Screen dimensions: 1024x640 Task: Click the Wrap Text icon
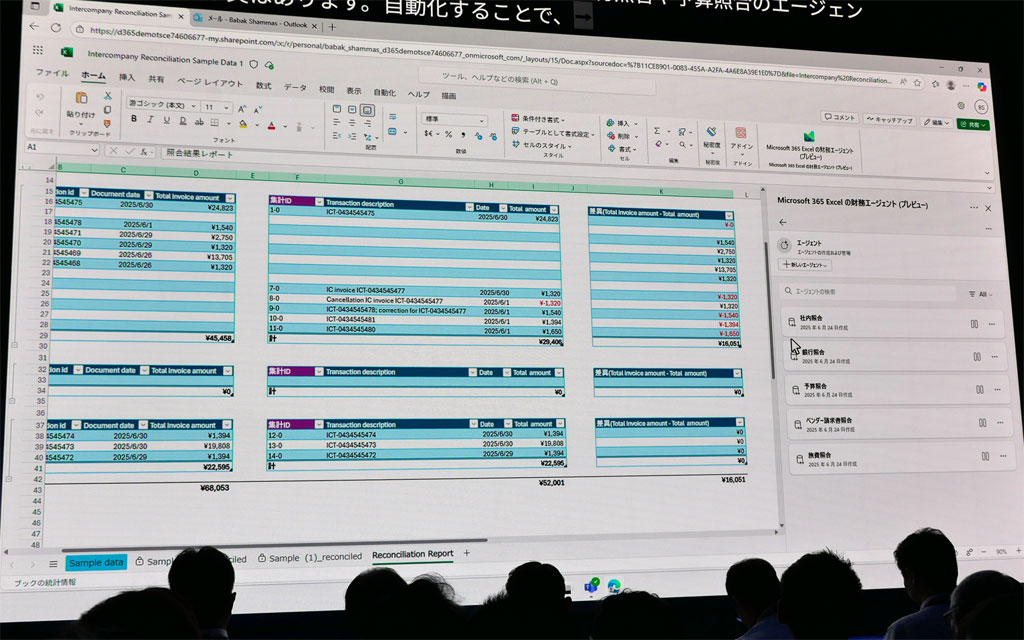pyautogui.click(x=392, y=117)
